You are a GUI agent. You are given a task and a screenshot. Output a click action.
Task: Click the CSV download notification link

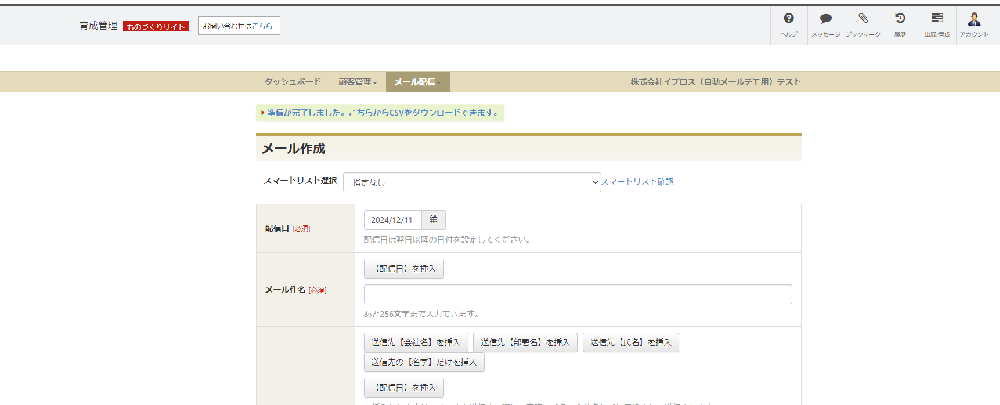point(382,113)
